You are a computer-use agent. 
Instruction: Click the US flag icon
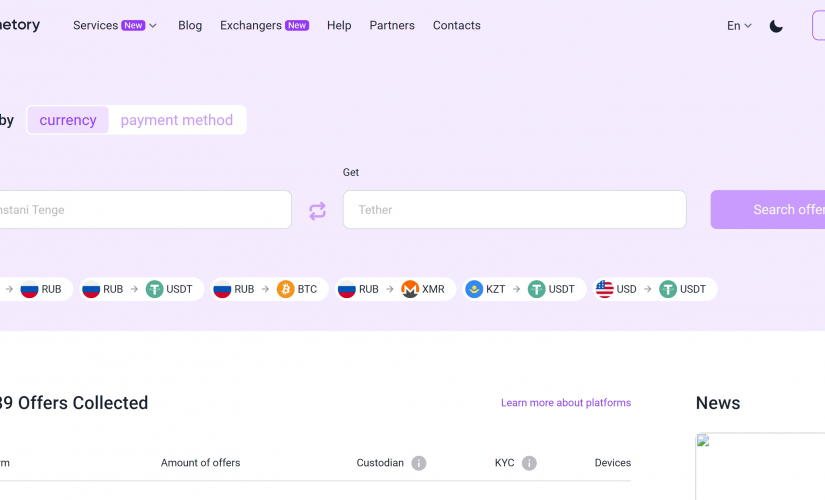click(x=605, y=289)
